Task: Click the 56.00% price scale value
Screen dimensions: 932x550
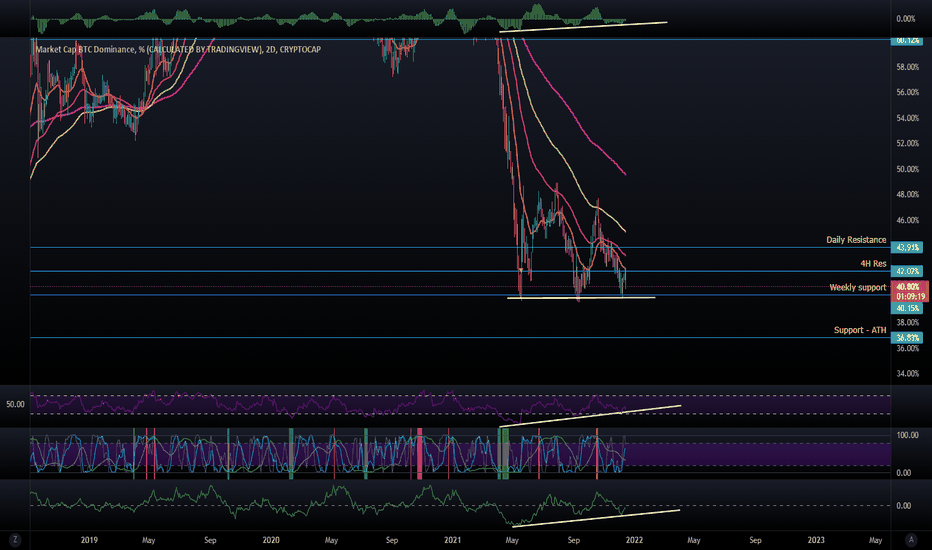Action: point(908,92)
